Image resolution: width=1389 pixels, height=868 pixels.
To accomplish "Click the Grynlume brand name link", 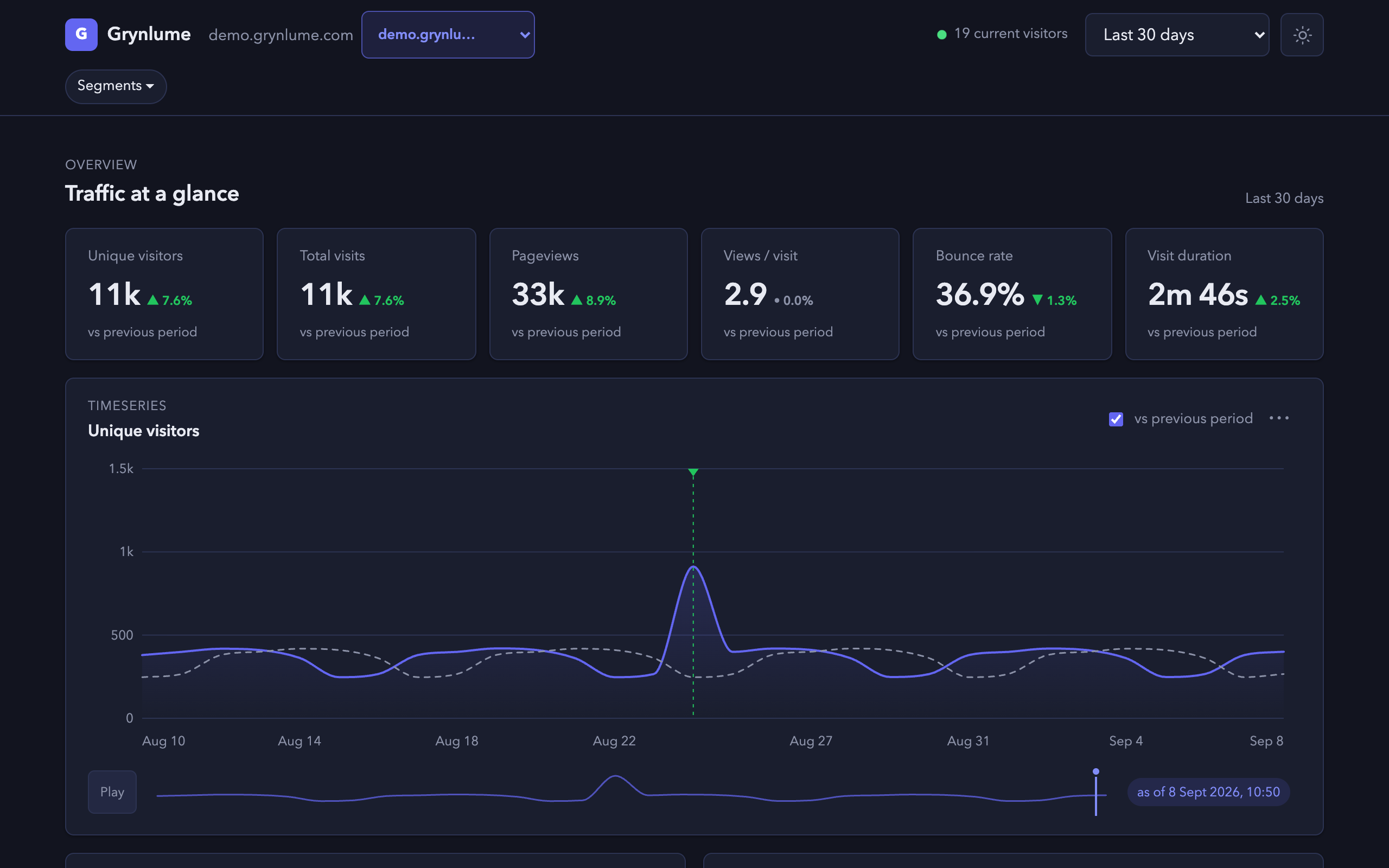I will pos(149,34).
